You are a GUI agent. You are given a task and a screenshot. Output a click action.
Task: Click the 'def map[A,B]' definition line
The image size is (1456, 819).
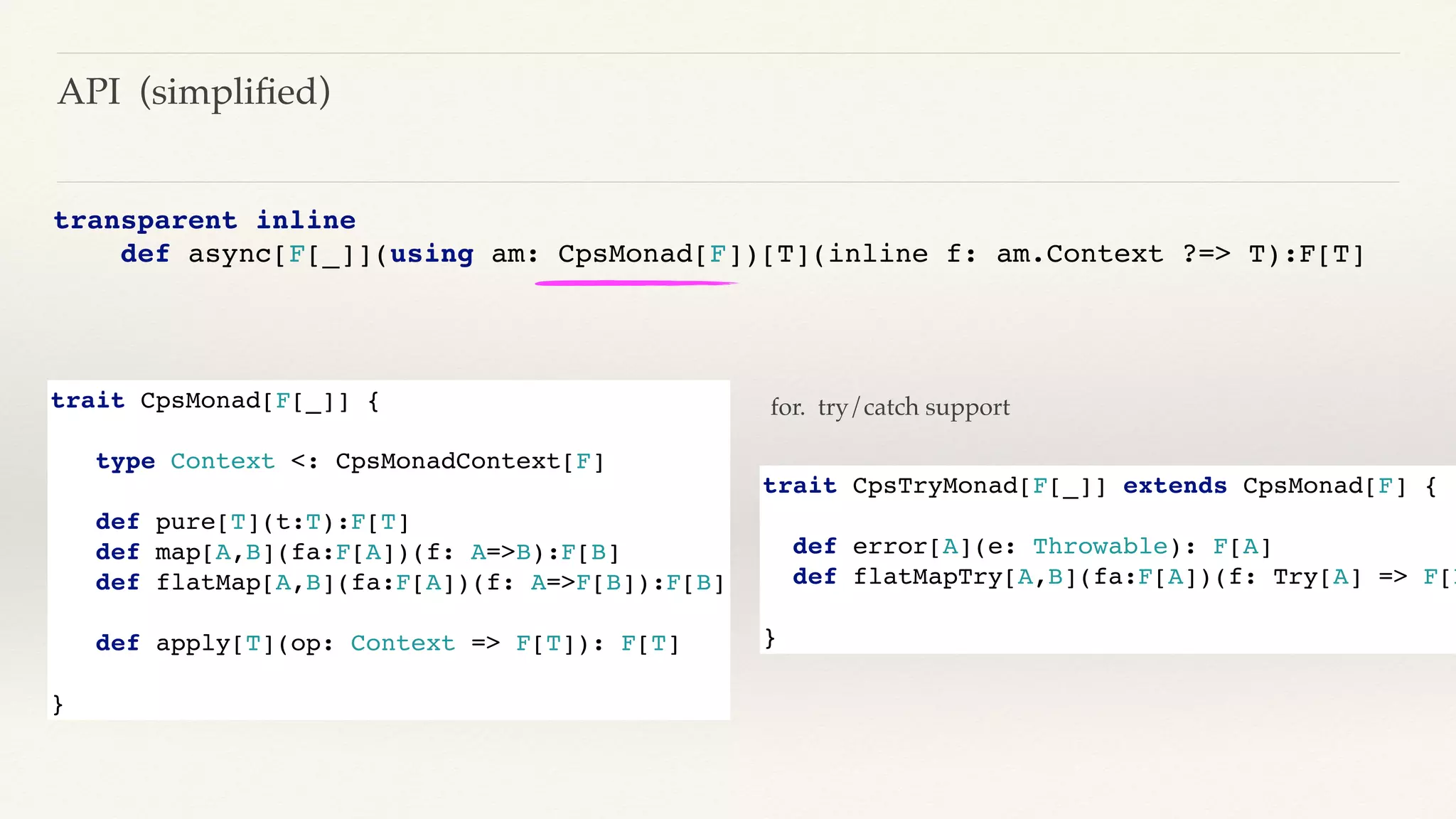(358, 552)
